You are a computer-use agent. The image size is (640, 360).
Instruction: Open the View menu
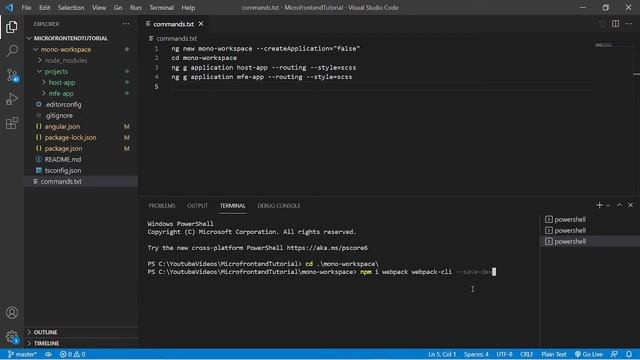pos(99,7)
